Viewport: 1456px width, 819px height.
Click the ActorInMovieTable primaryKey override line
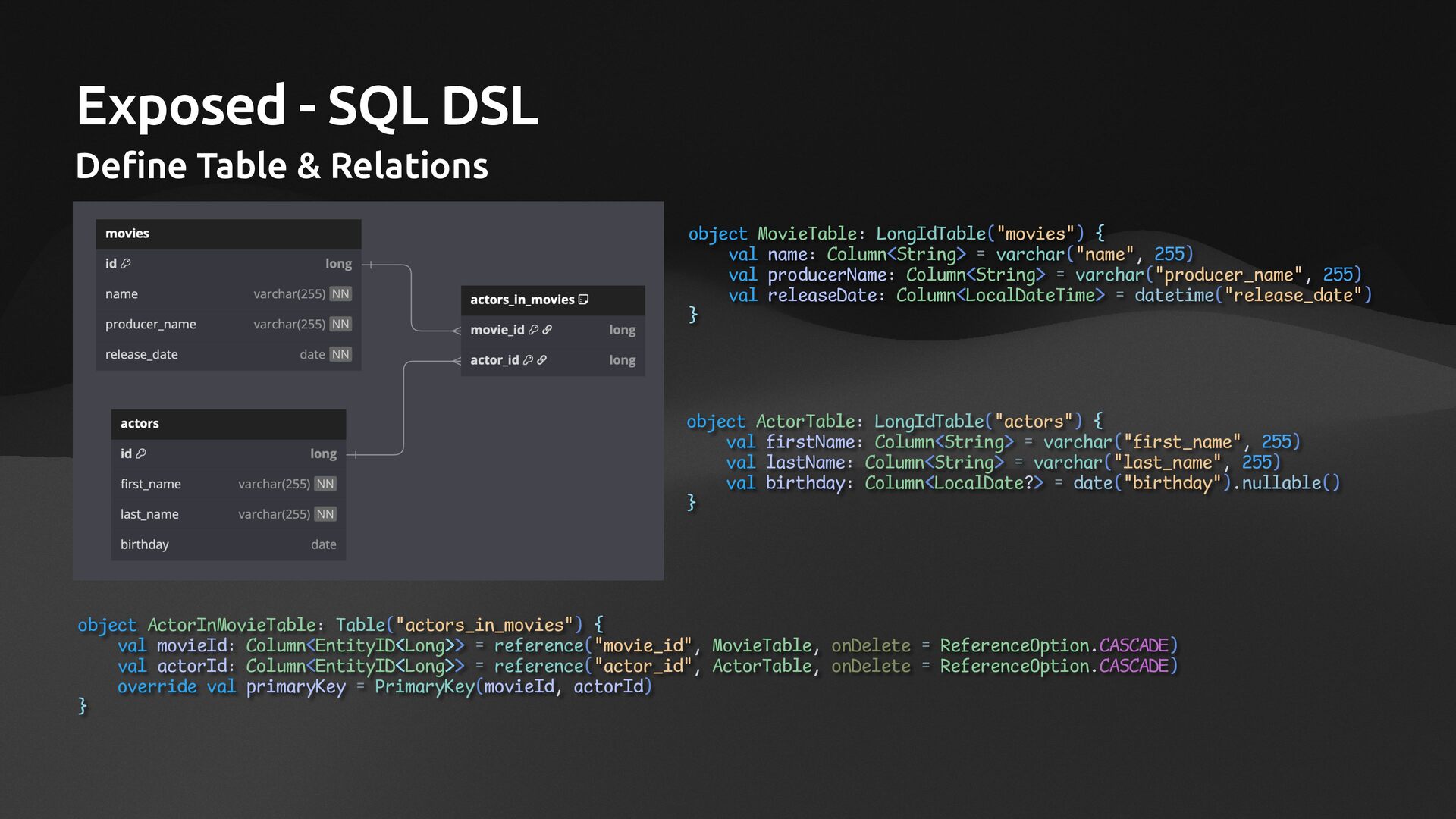(383, 686)
